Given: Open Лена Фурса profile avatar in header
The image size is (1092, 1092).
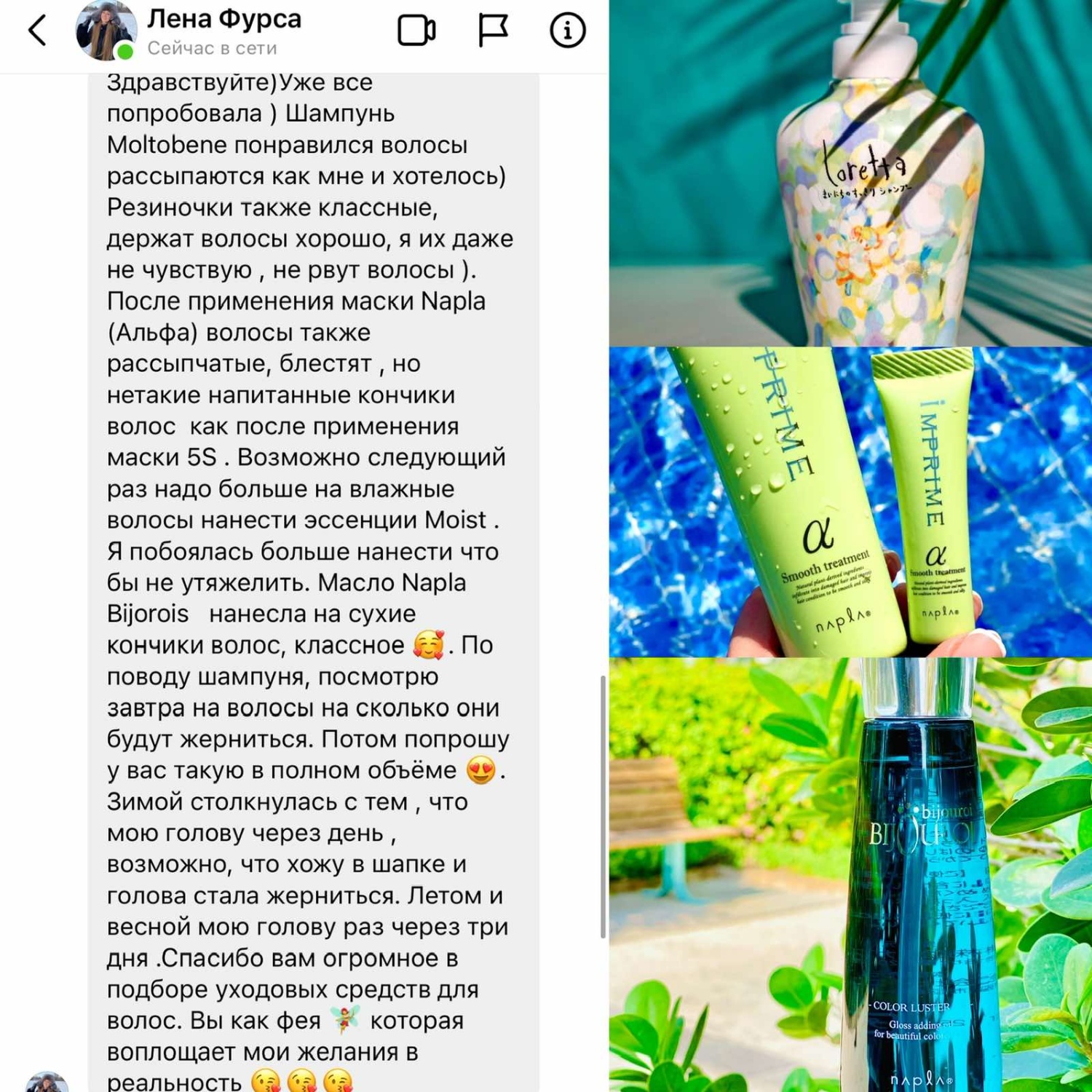Looking at the screenshot, I should click(x=106, y=31).
